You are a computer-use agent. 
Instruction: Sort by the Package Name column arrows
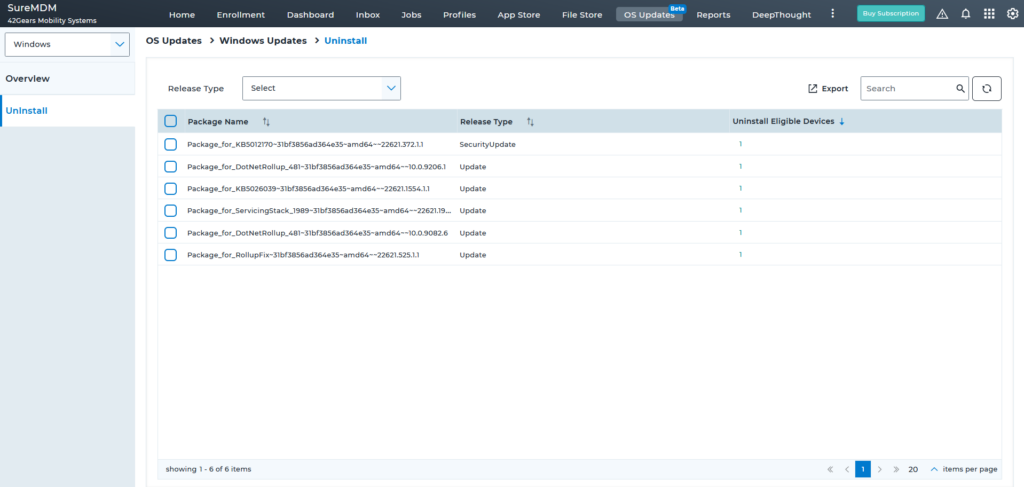pyautogui.click(x=266, y=121)
